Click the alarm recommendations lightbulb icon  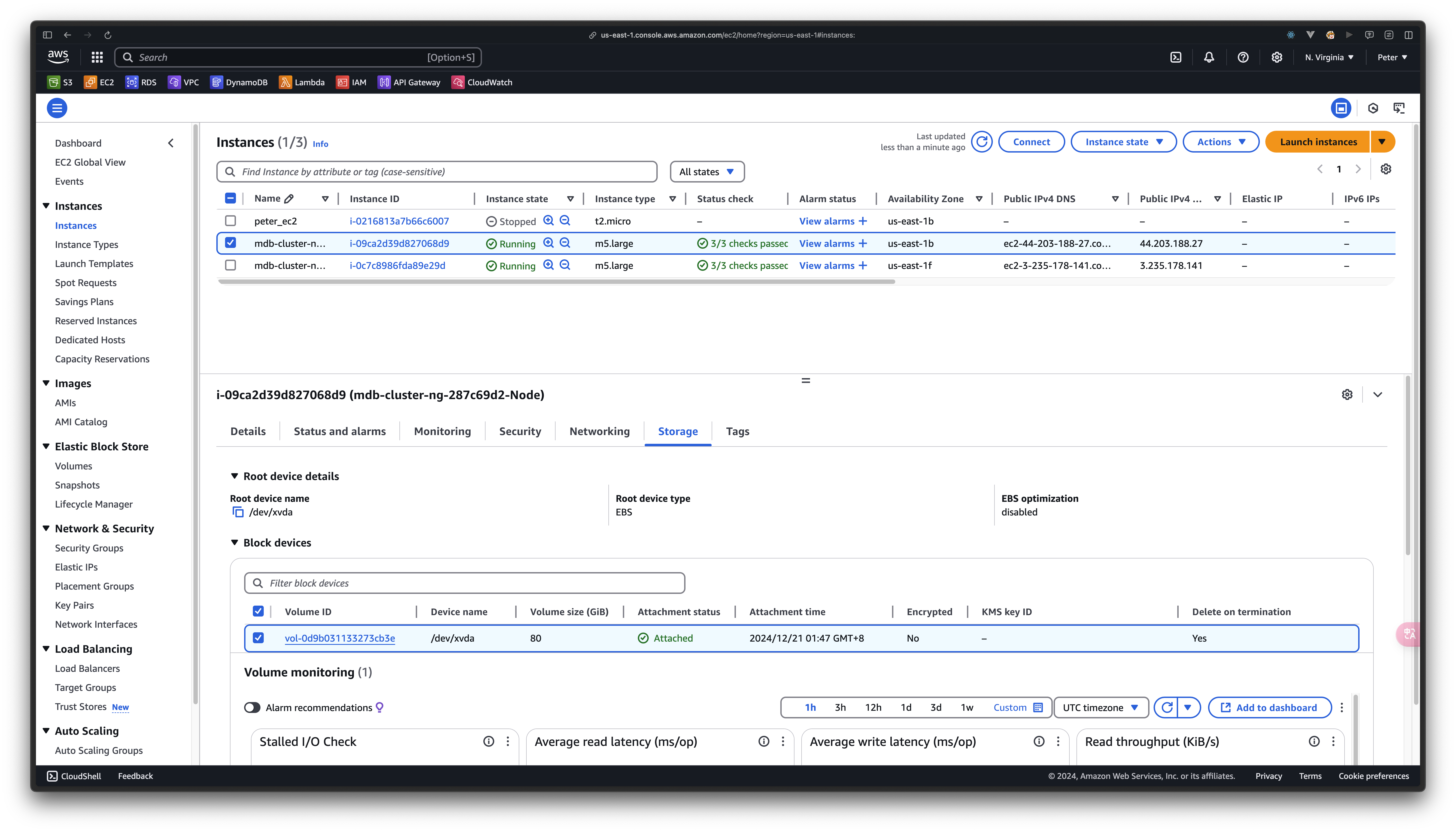[380, 707]
